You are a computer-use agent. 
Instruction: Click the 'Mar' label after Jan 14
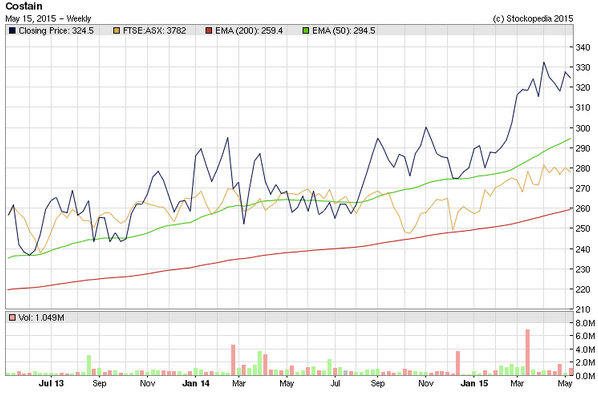(238, 383)
